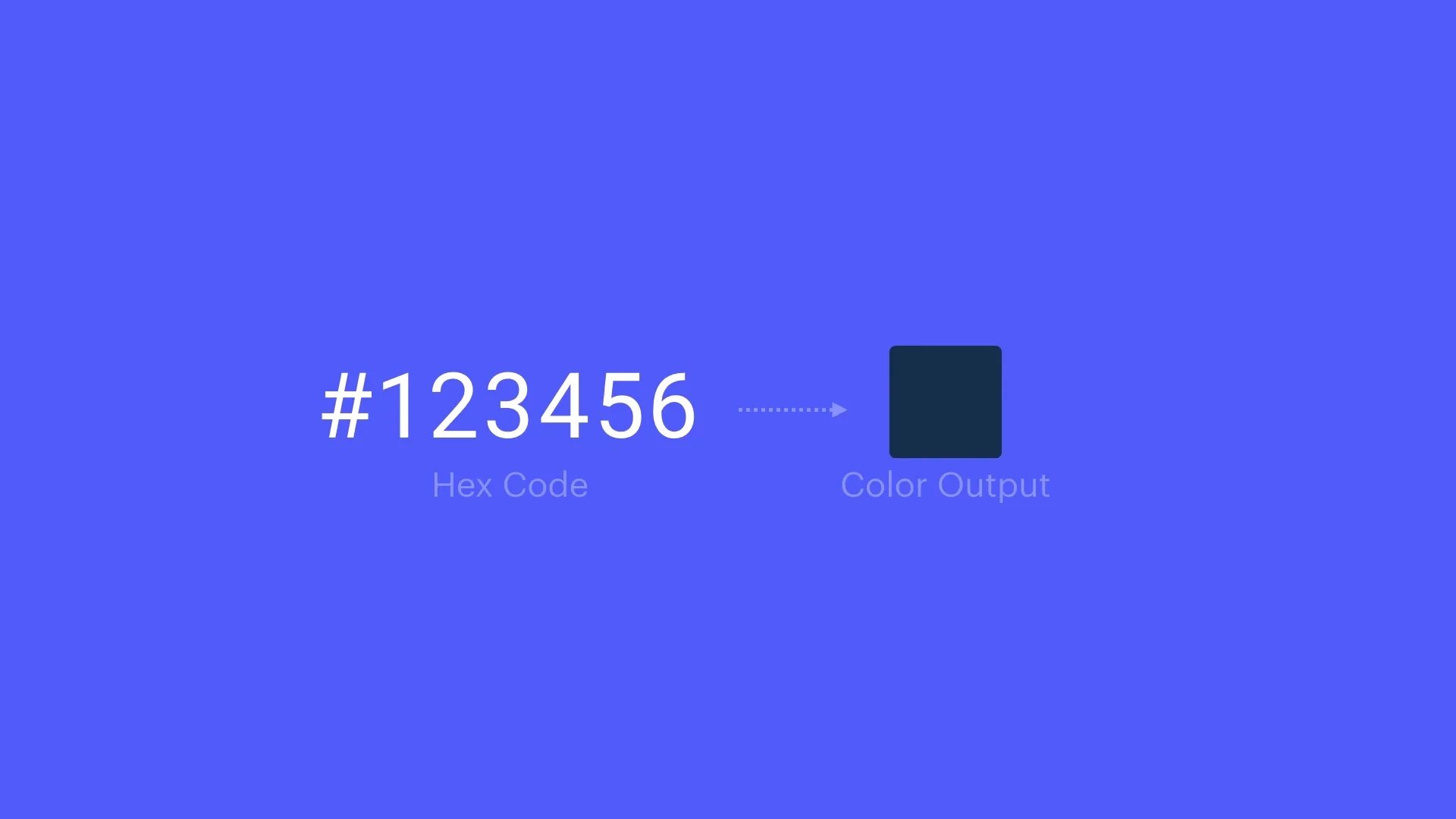Image resolution: width=1456 pixels, height=819 pixels.
Task: Click on the Hex Code label
Action: point(509,485)
